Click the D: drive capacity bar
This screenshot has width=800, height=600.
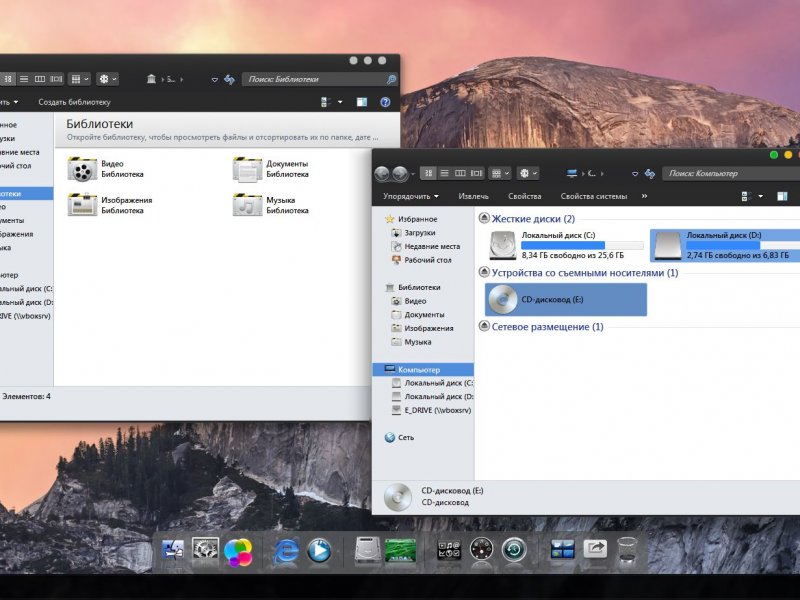743,245
